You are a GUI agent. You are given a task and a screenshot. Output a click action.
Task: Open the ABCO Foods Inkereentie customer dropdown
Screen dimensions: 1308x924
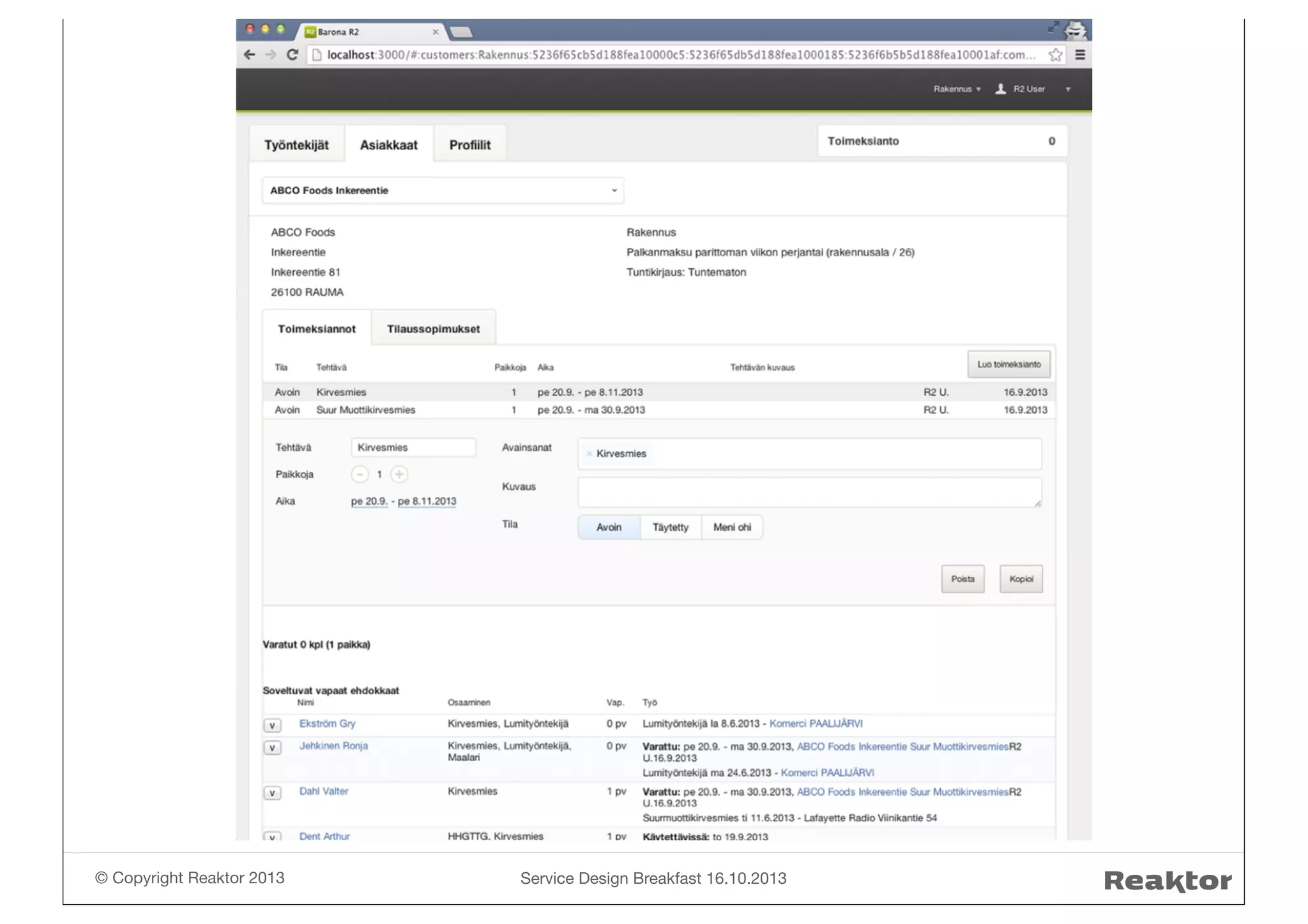pos(443,190)
